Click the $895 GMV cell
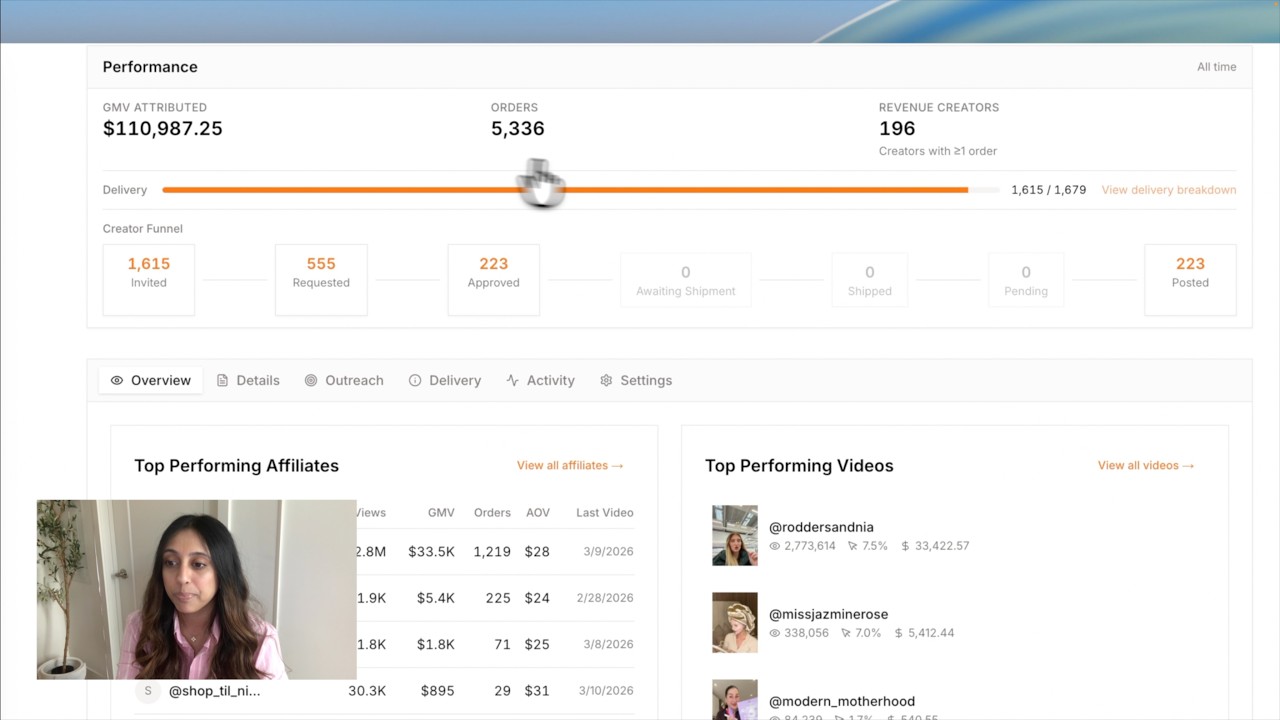The height and width of the screenshot is (720, 1280). (x=438, y=691)
